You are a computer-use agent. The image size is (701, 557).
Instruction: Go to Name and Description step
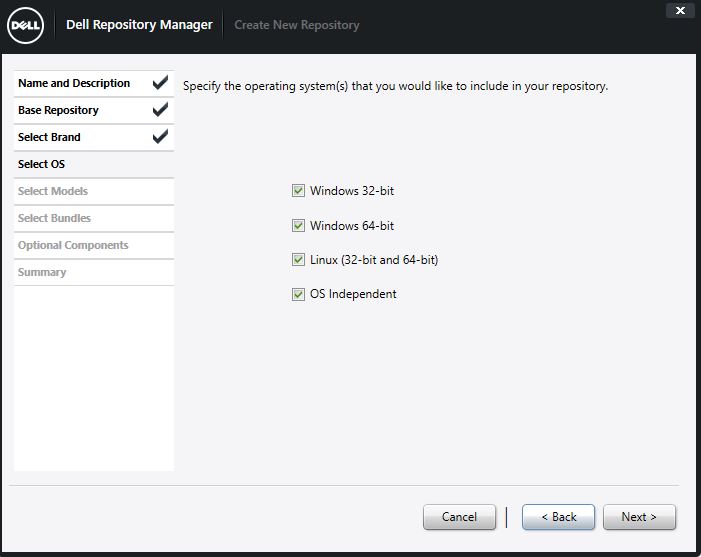point(94,84)
